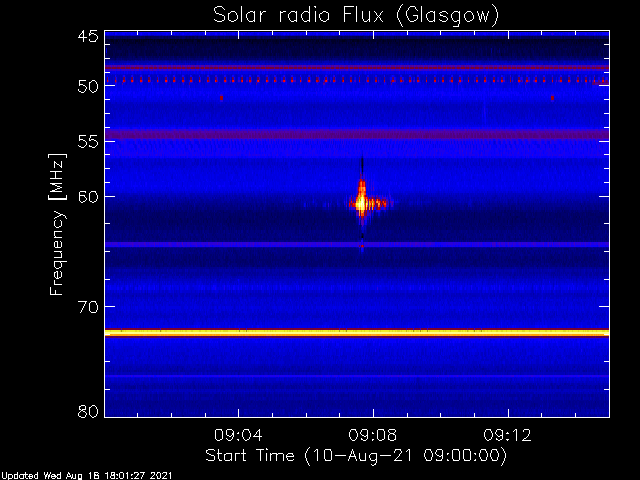Image resolution: width=640 pixels, height=480 pixels.
Task: Select the 09:08 time tick label
Action: (x=373, y=435)
